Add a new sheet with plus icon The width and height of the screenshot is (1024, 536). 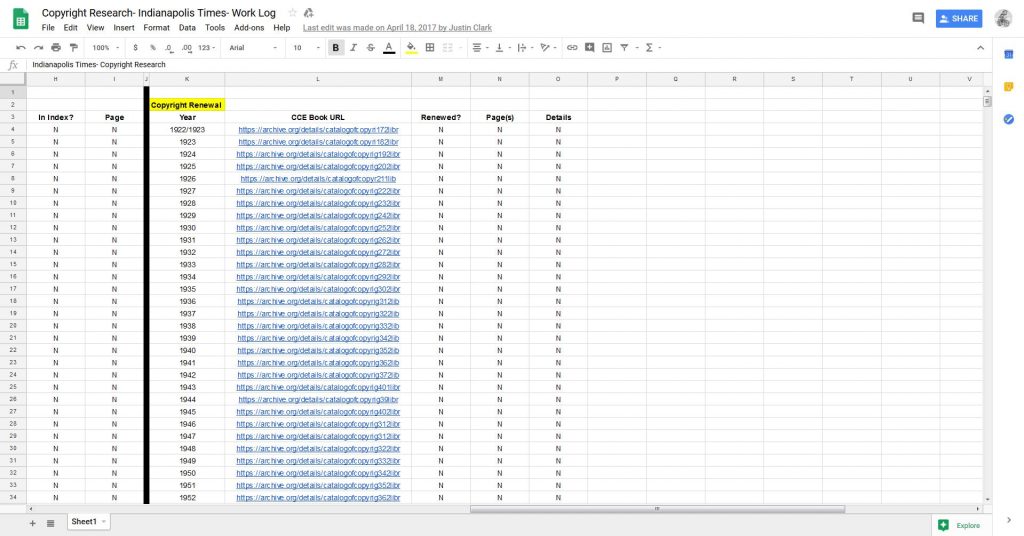pos(33,523)
